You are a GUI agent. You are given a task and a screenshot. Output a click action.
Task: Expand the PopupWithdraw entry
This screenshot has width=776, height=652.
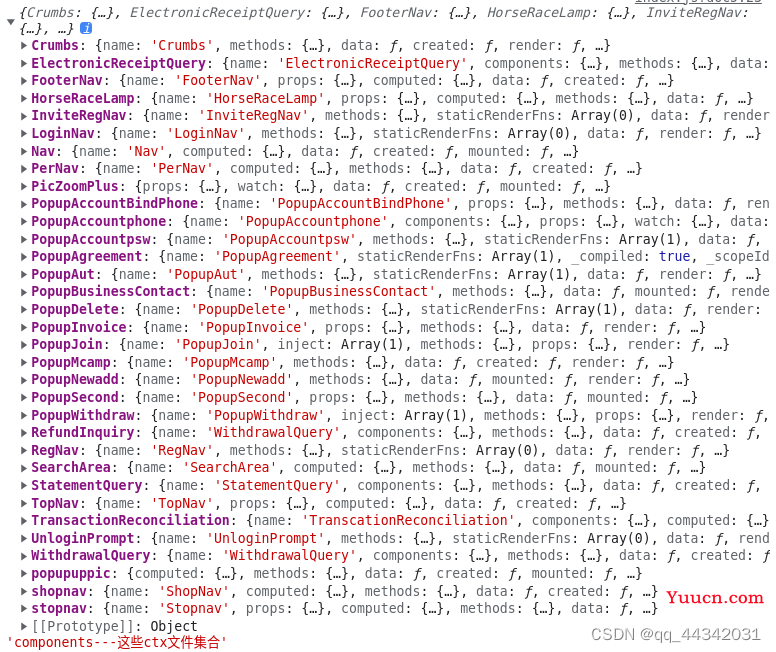click(24, 416)
